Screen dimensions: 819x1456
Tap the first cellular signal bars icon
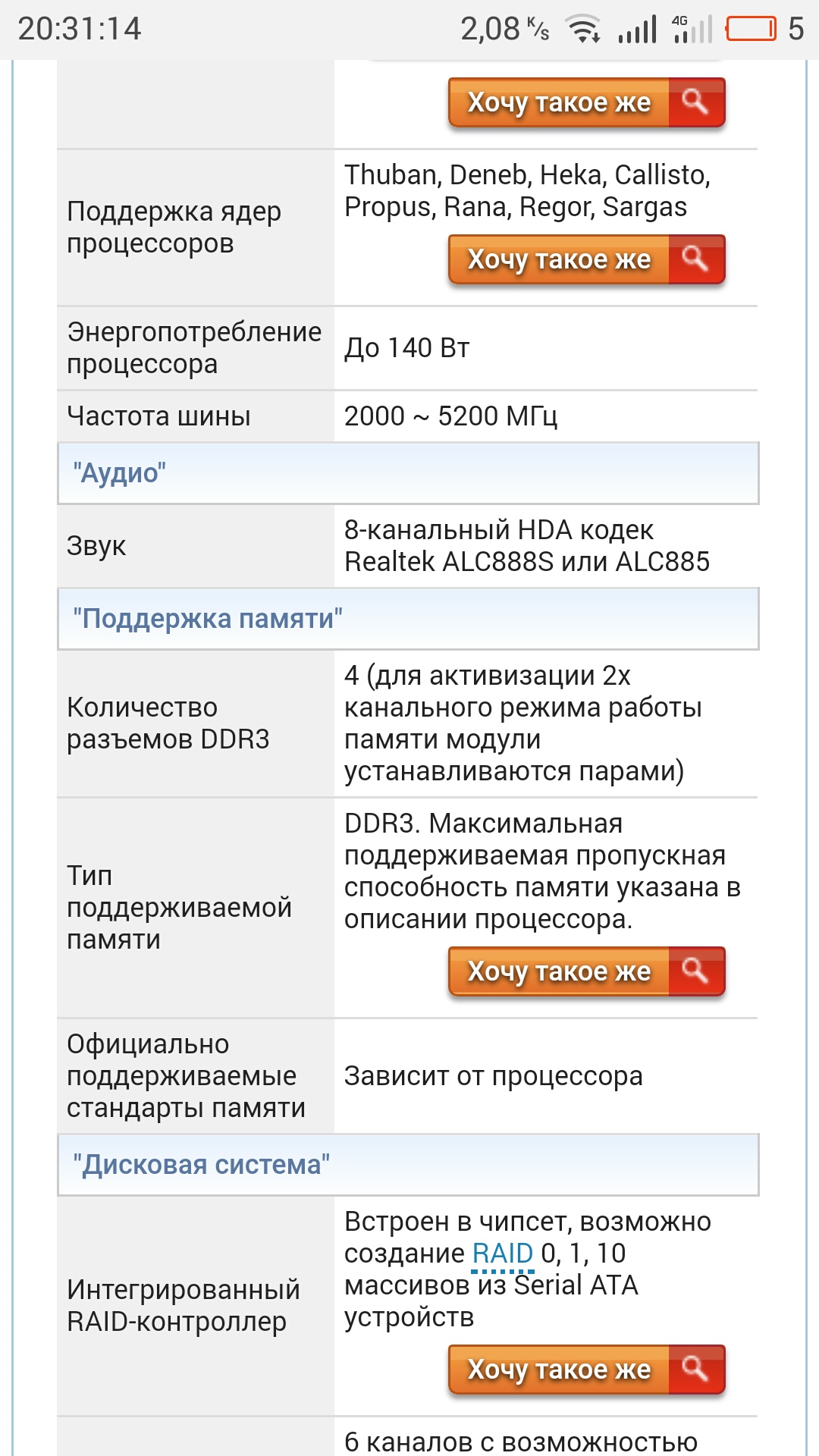637,30
